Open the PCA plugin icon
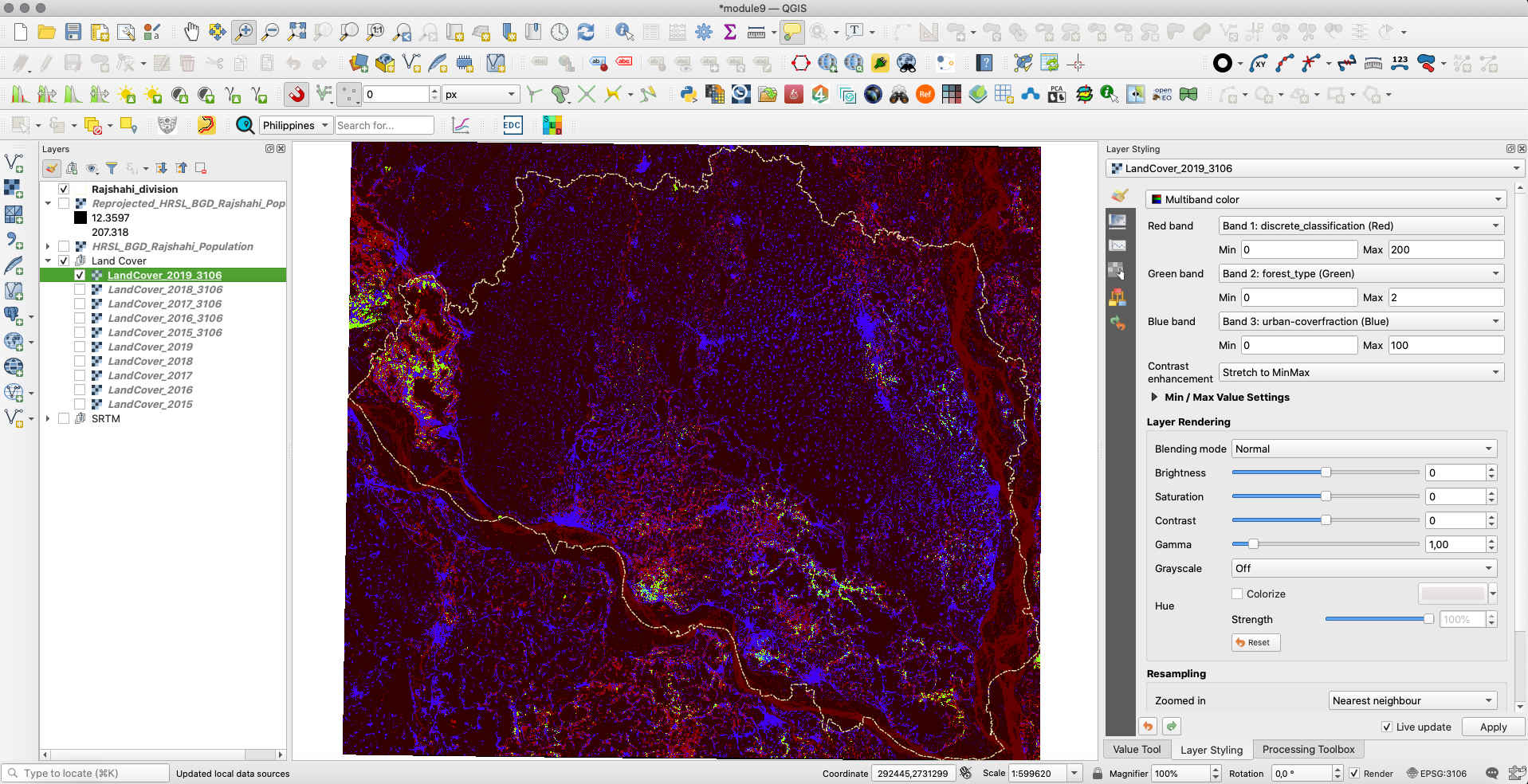The height and width of the screenshot is (784, 1528). pos(1057,95)
